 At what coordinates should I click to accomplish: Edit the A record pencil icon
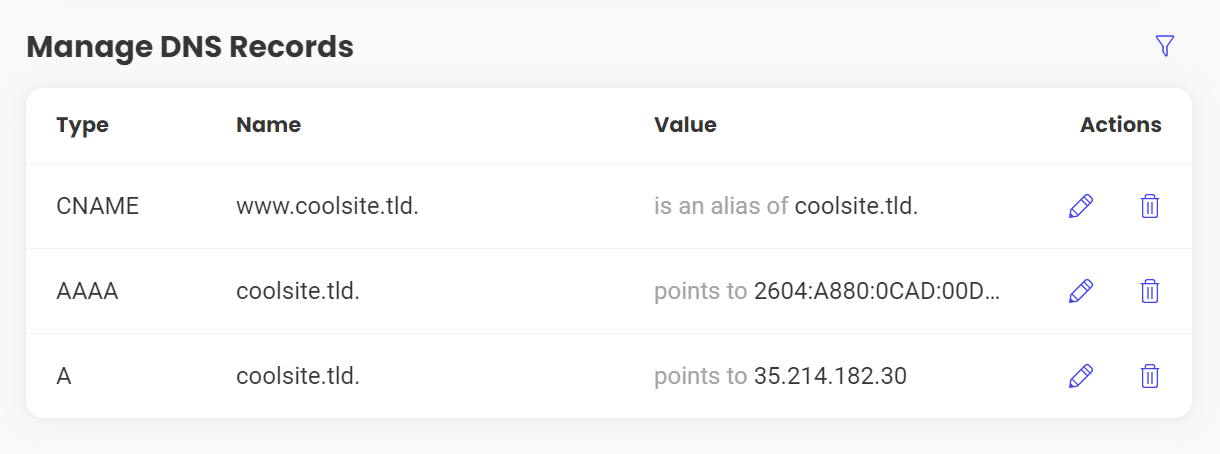click(x=1081, y=376)
